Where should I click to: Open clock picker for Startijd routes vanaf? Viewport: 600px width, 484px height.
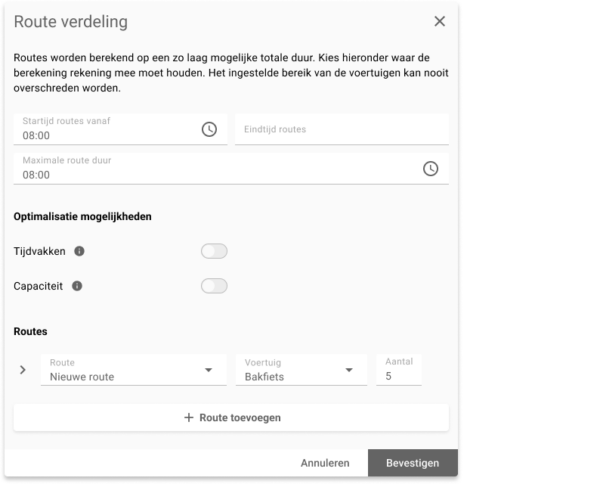coord(209,129)
